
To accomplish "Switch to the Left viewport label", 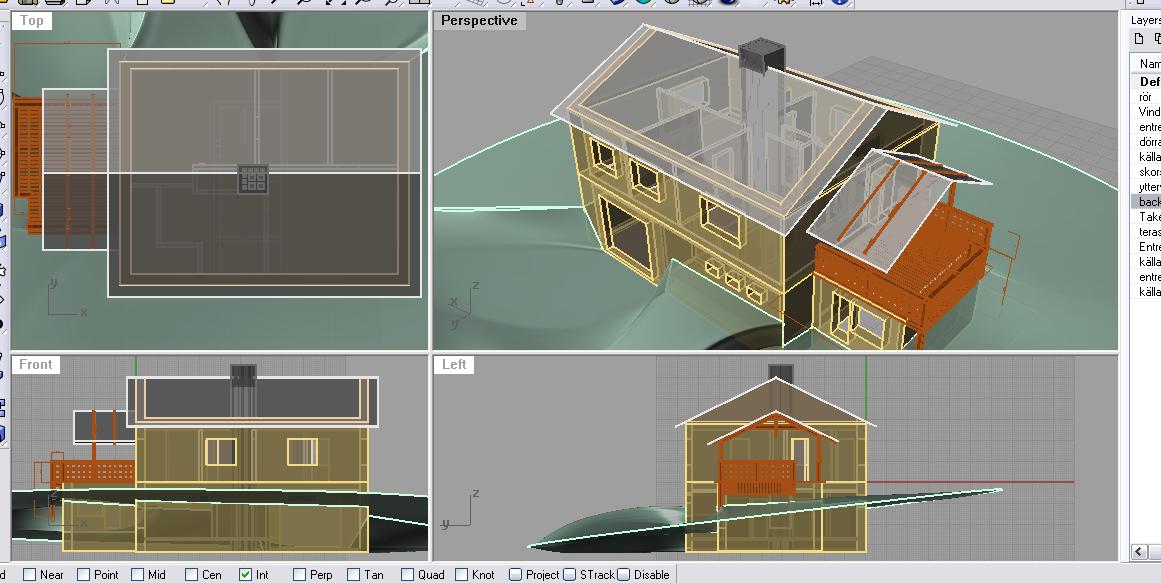I will point(454,364).
